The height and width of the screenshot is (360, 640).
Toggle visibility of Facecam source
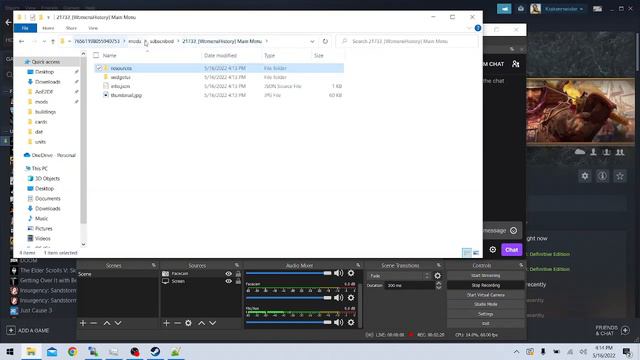pyautogui.click(x=229, y=273)
